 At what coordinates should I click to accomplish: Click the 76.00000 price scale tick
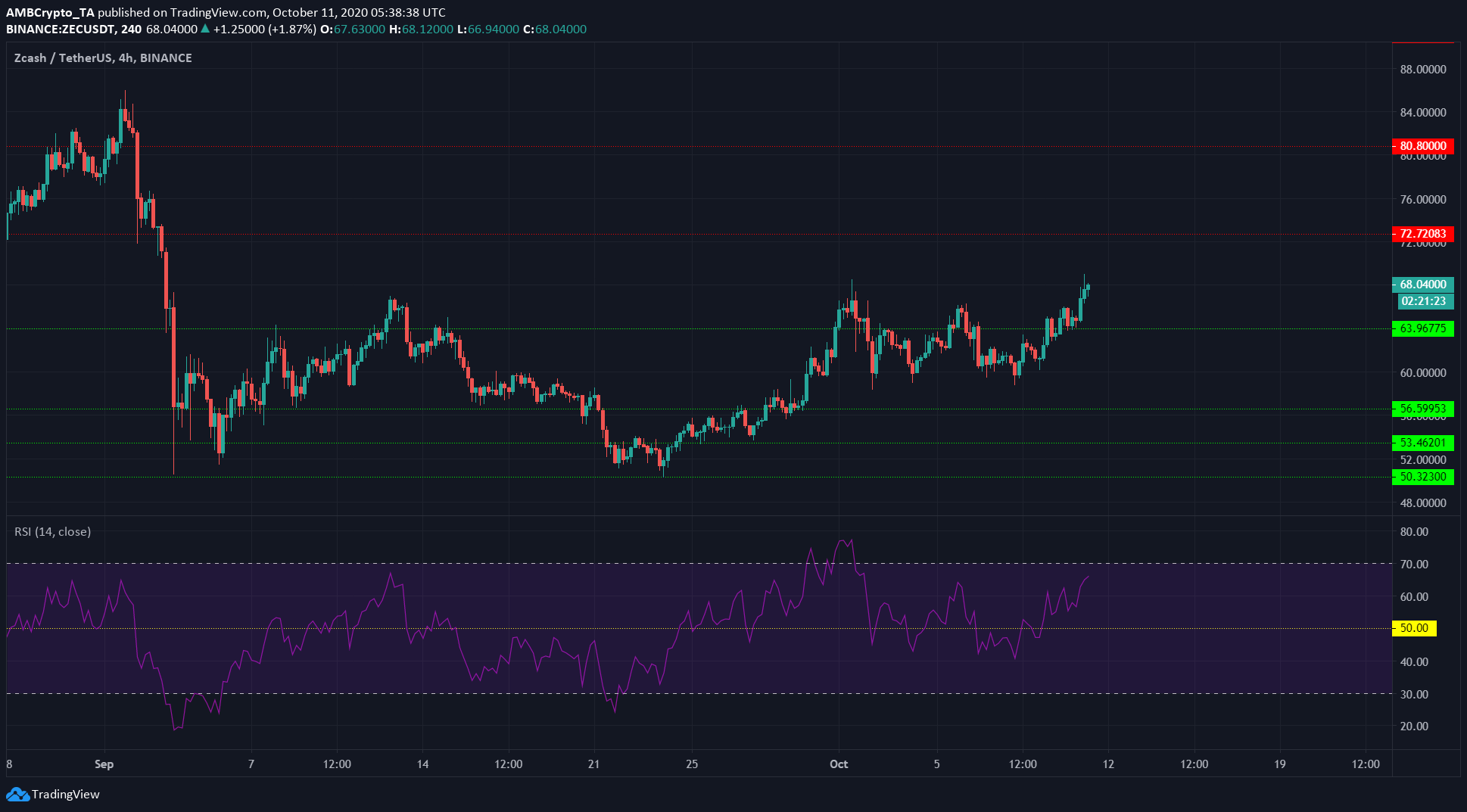(x=1423, y=200)
